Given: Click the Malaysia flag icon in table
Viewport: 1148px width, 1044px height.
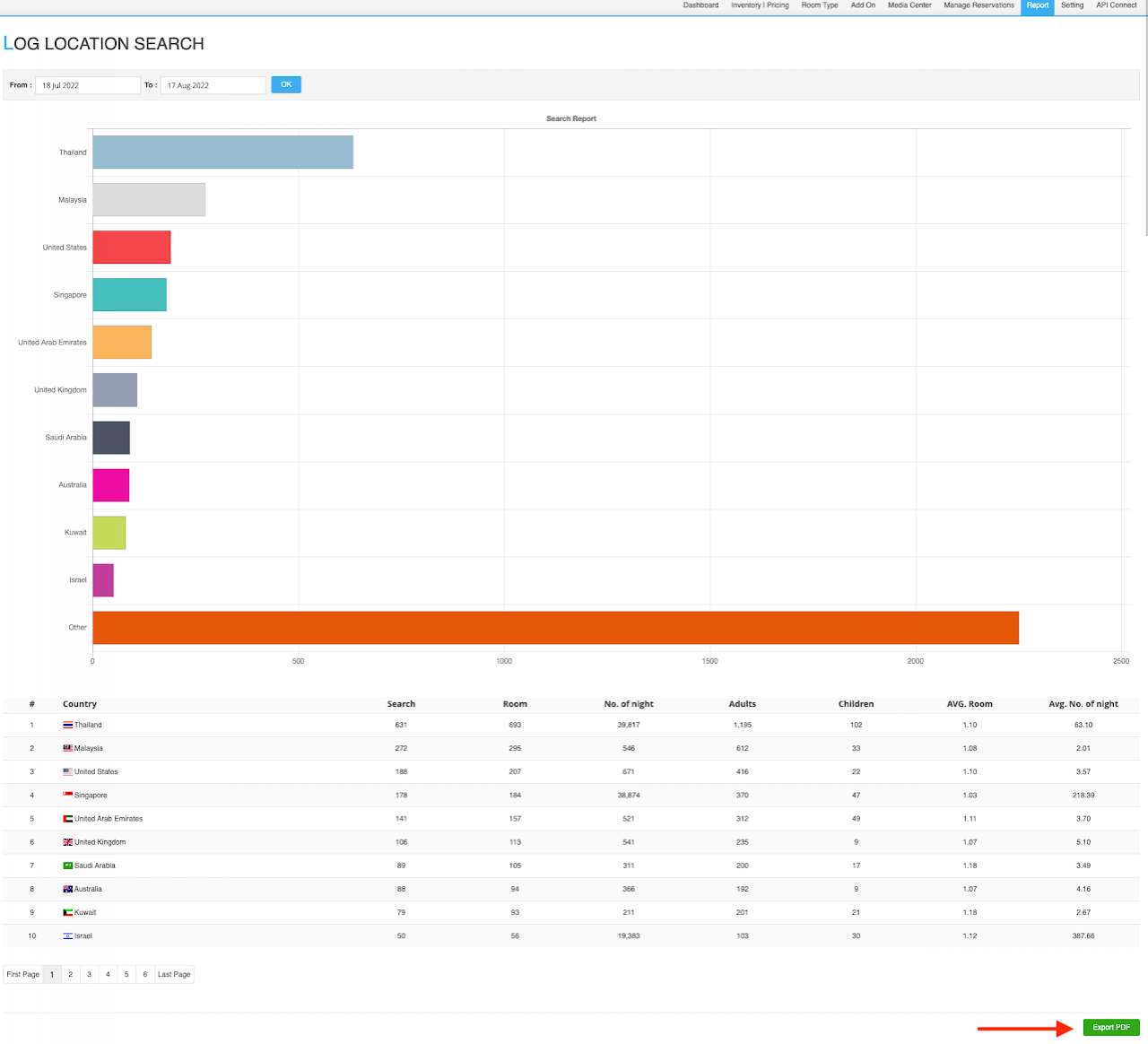Looking at the screenshot, I should tap(67, 748).
